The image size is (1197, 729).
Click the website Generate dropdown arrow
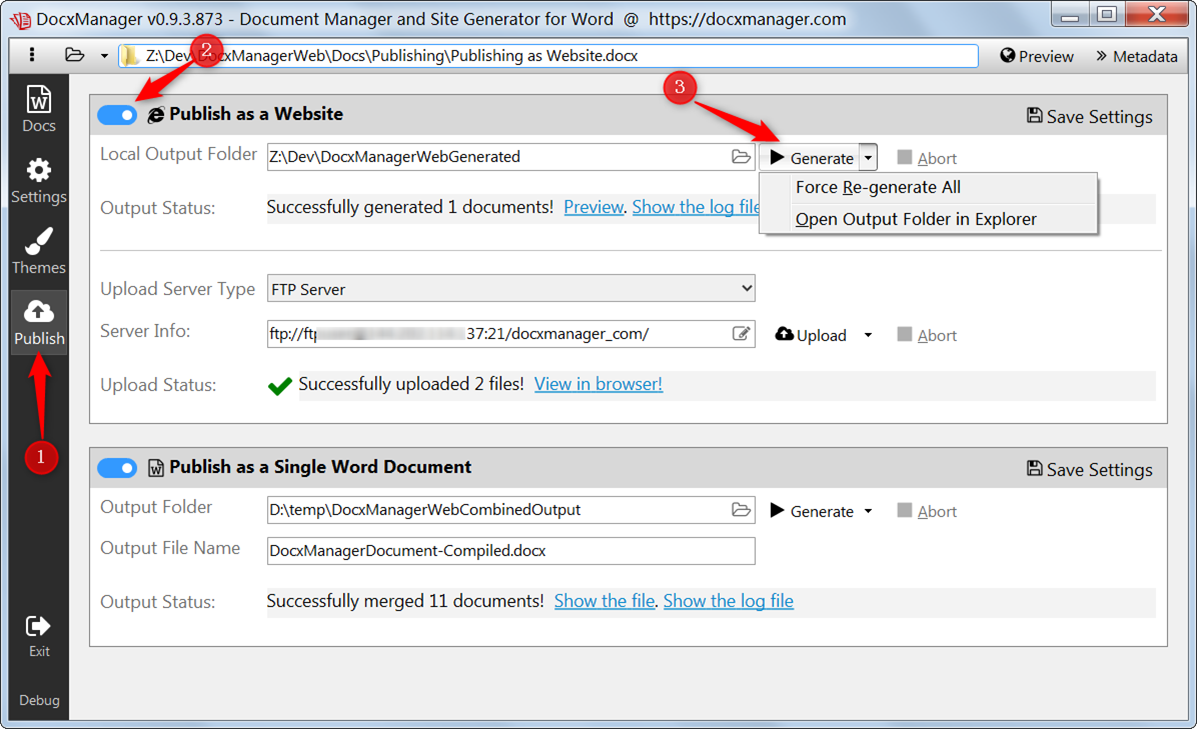868,158
